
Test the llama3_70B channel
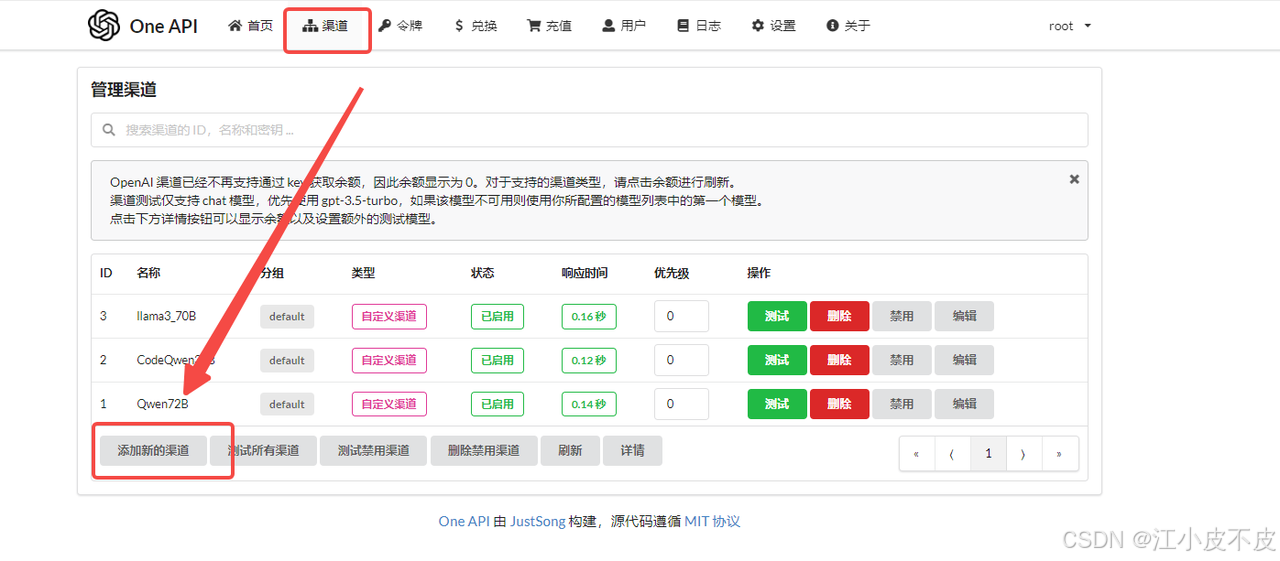point(777,316)
